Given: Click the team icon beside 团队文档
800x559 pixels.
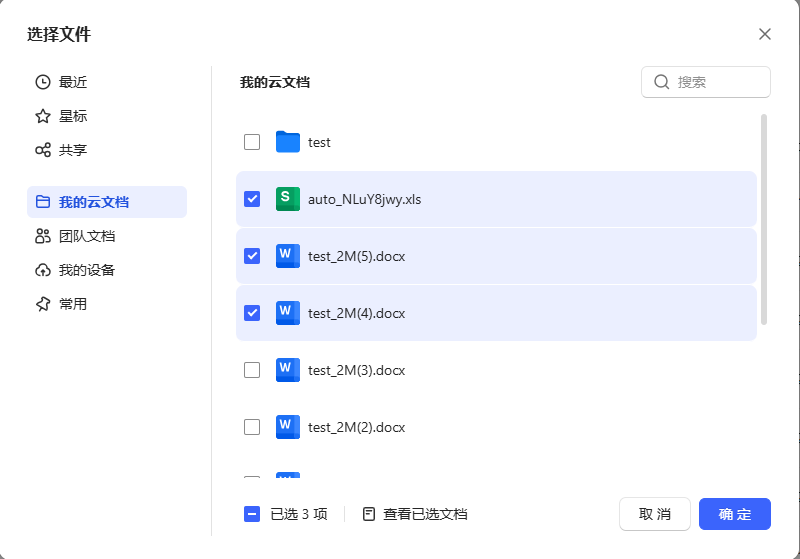Looking at the screenshot, I should tap(43, 236).
